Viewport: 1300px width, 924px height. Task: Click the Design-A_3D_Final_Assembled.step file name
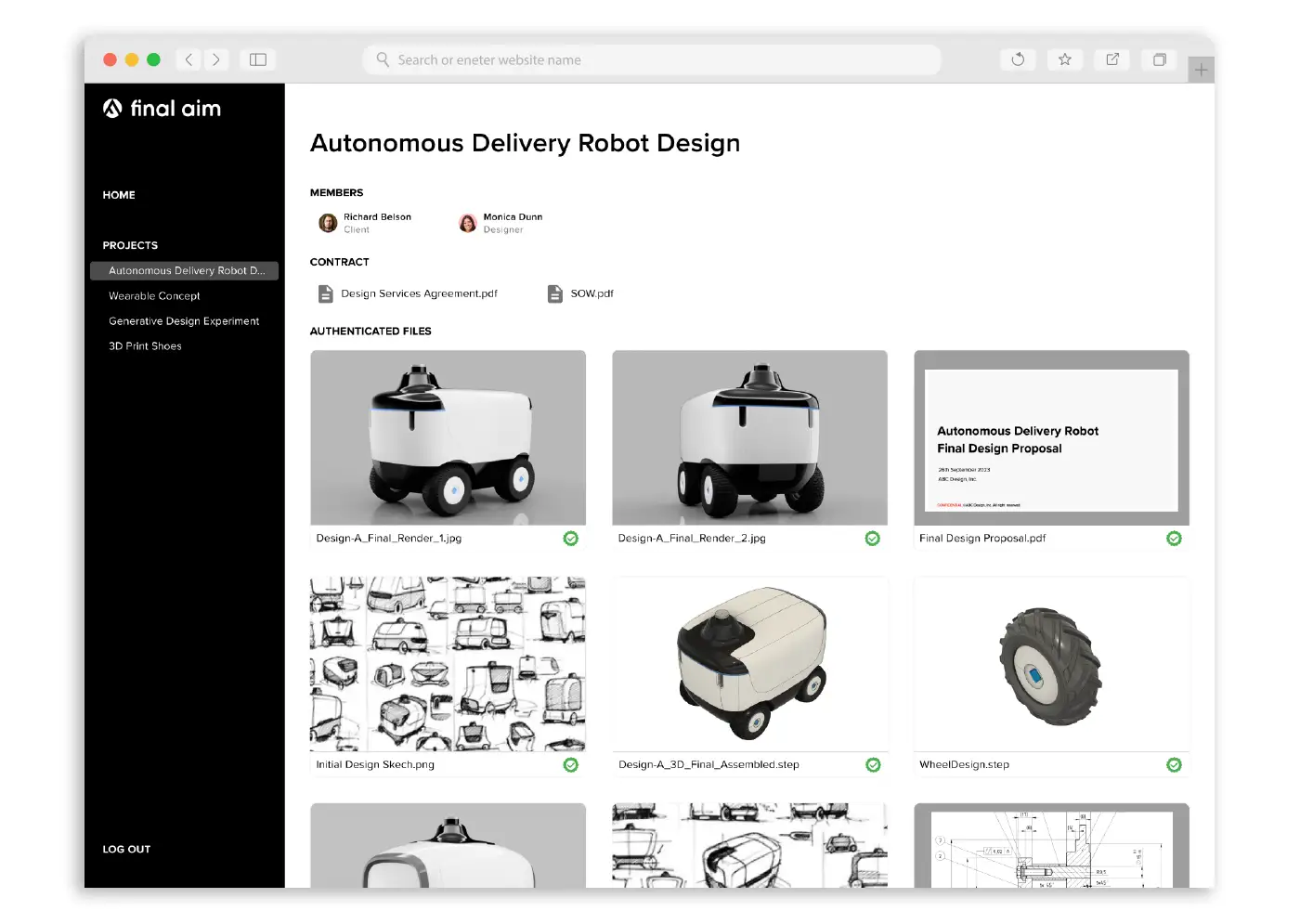(708, 765)
